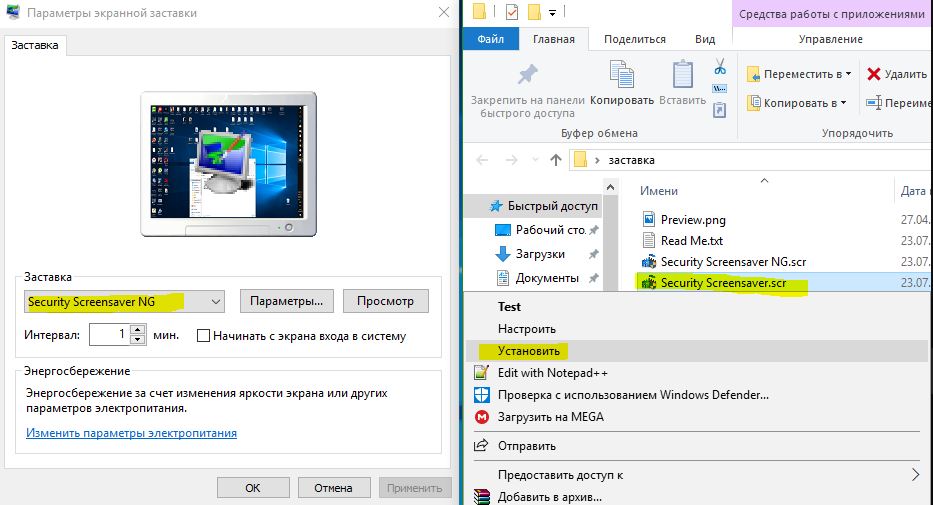Viewport: 933px width, 505px height.
Task: Click the Notepad++ icon in context menu
Action: [481, 373]
